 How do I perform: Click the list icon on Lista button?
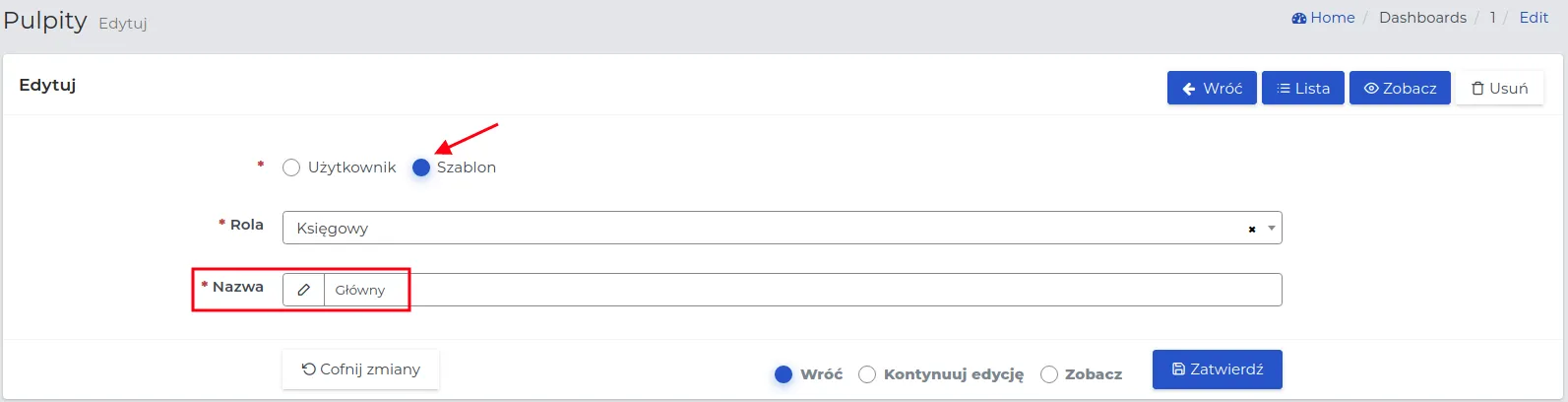[1284, 89]
